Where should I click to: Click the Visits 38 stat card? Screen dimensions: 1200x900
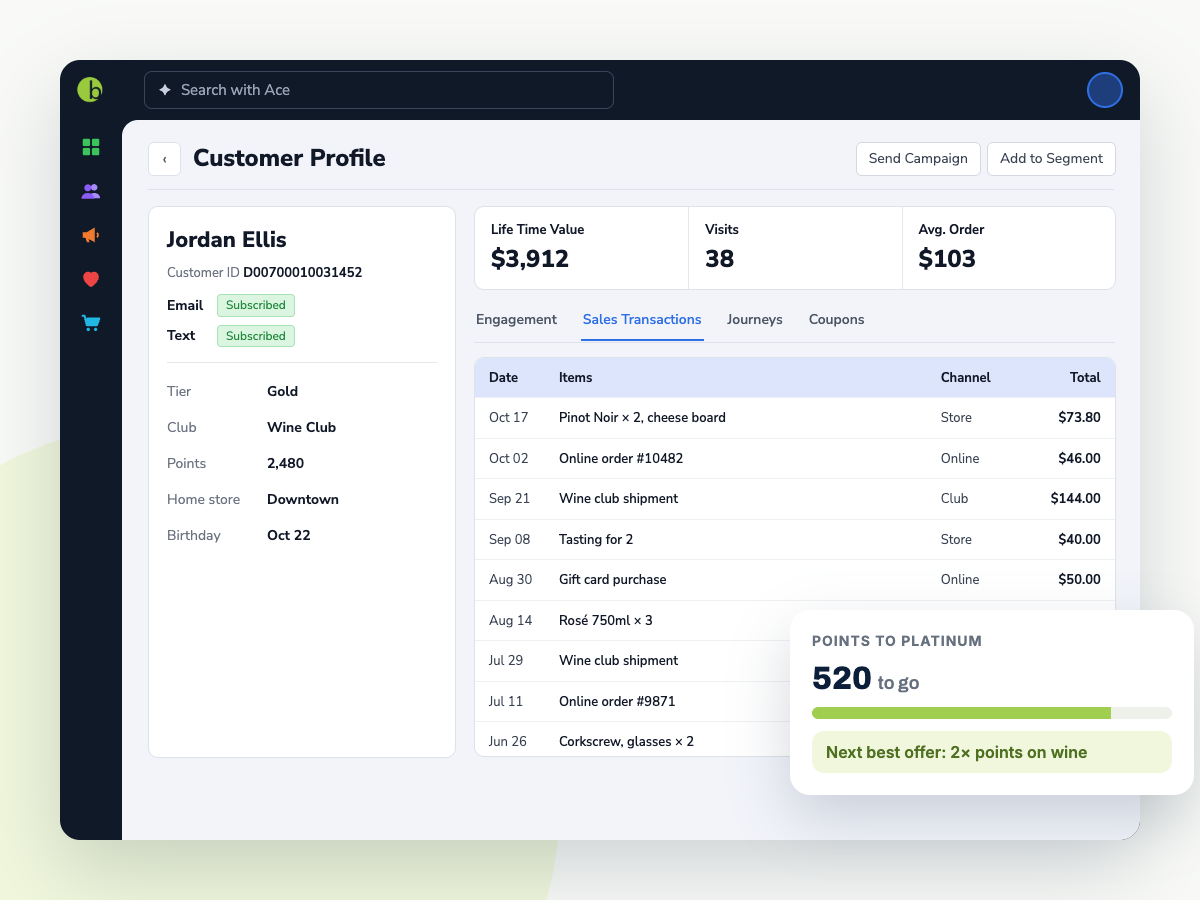796,248
